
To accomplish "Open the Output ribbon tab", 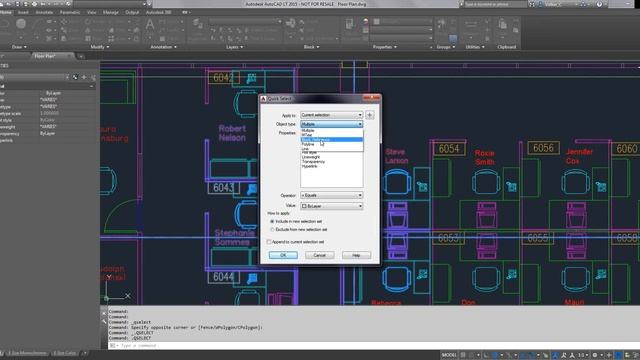I will (132, 12).
